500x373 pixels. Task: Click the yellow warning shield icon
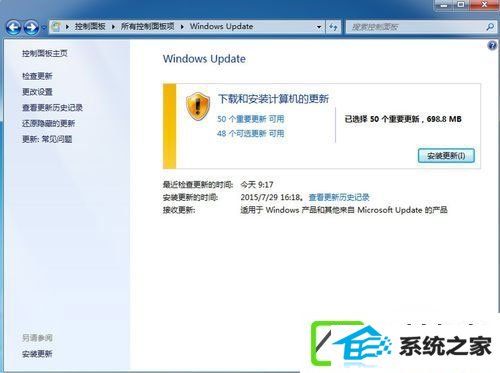tap(198, 106)
